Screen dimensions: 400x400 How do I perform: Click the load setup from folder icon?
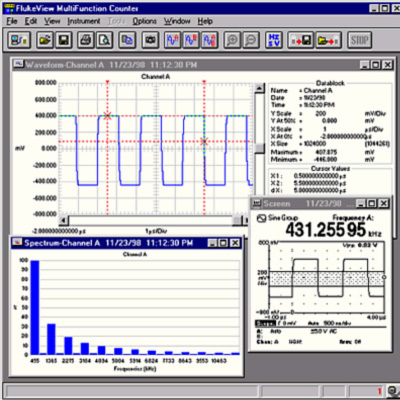(x=328, y=40)
